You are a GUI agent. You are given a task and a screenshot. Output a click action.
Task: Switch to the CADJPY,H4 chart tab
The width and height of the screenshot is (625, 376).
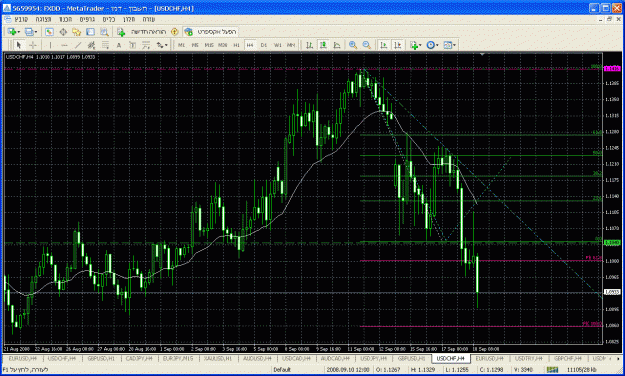point(139,358)
